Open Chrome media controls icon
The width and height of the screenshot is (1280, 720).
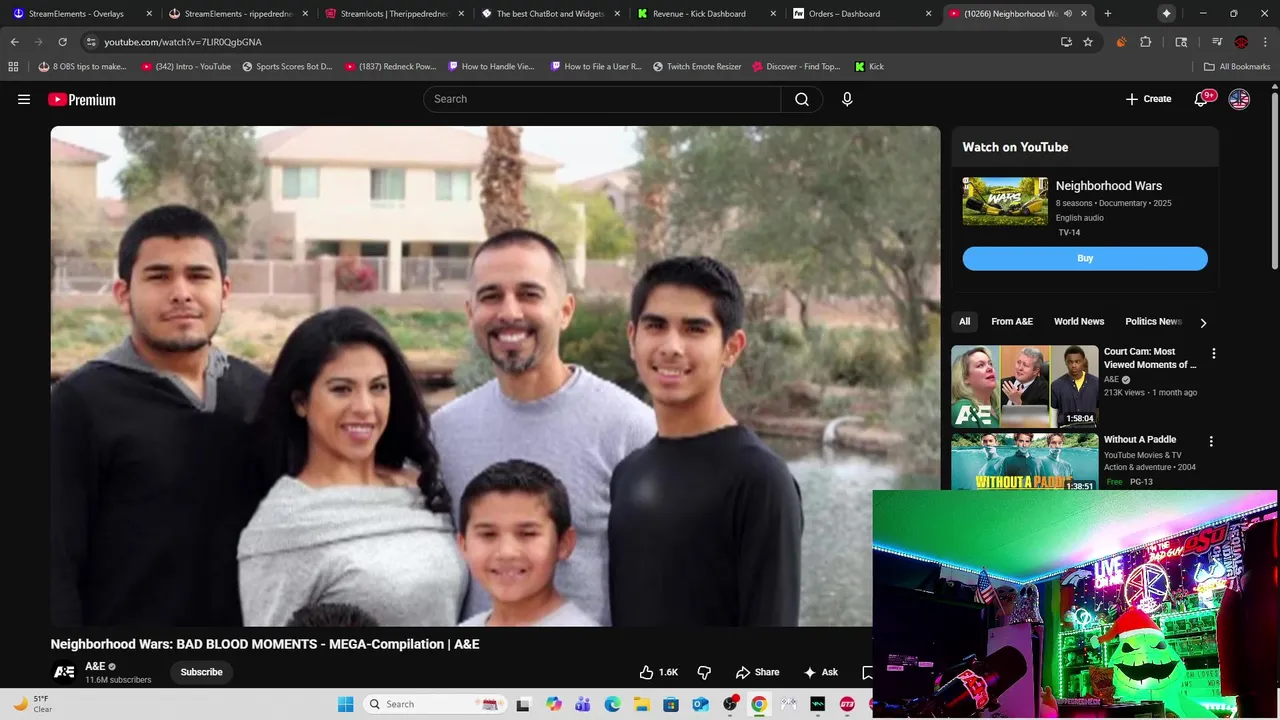[x=1217, y=42]
